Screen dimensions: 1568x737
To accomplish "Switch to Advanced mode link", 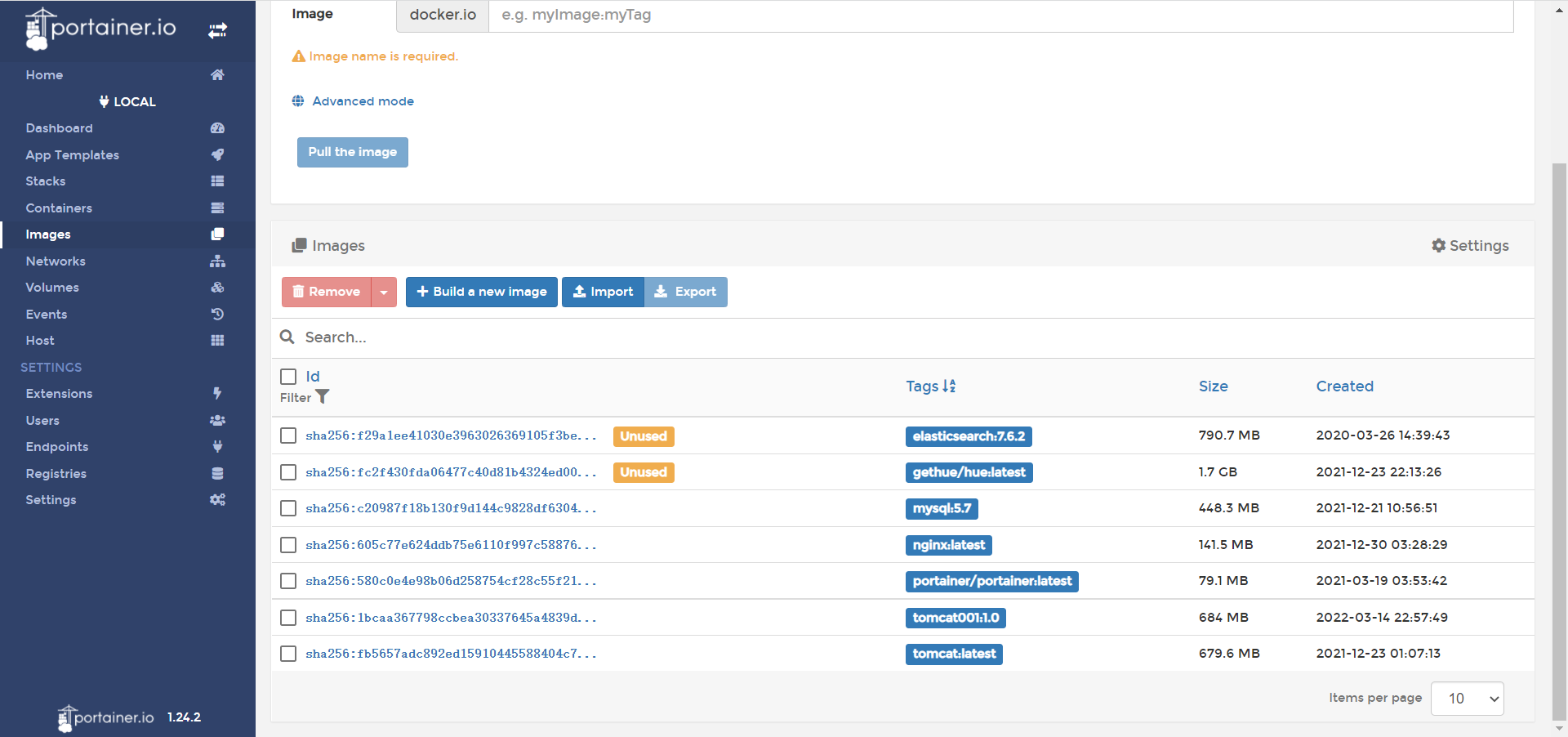I will [363, 101].
